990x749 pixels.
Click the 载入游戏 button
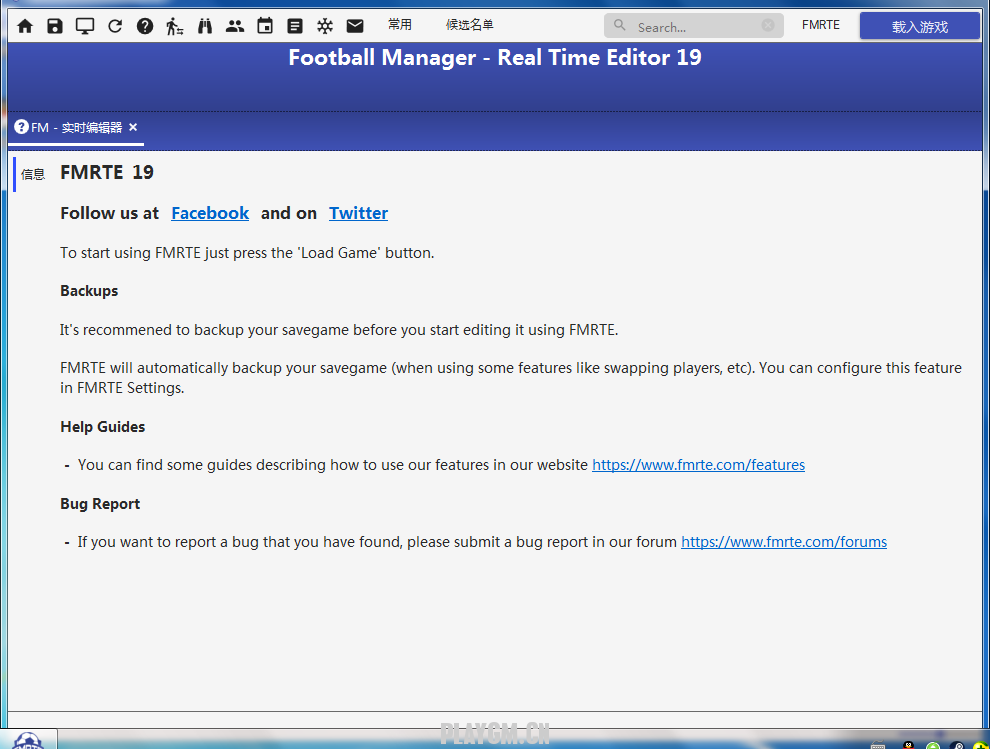[x=920, y=27]
